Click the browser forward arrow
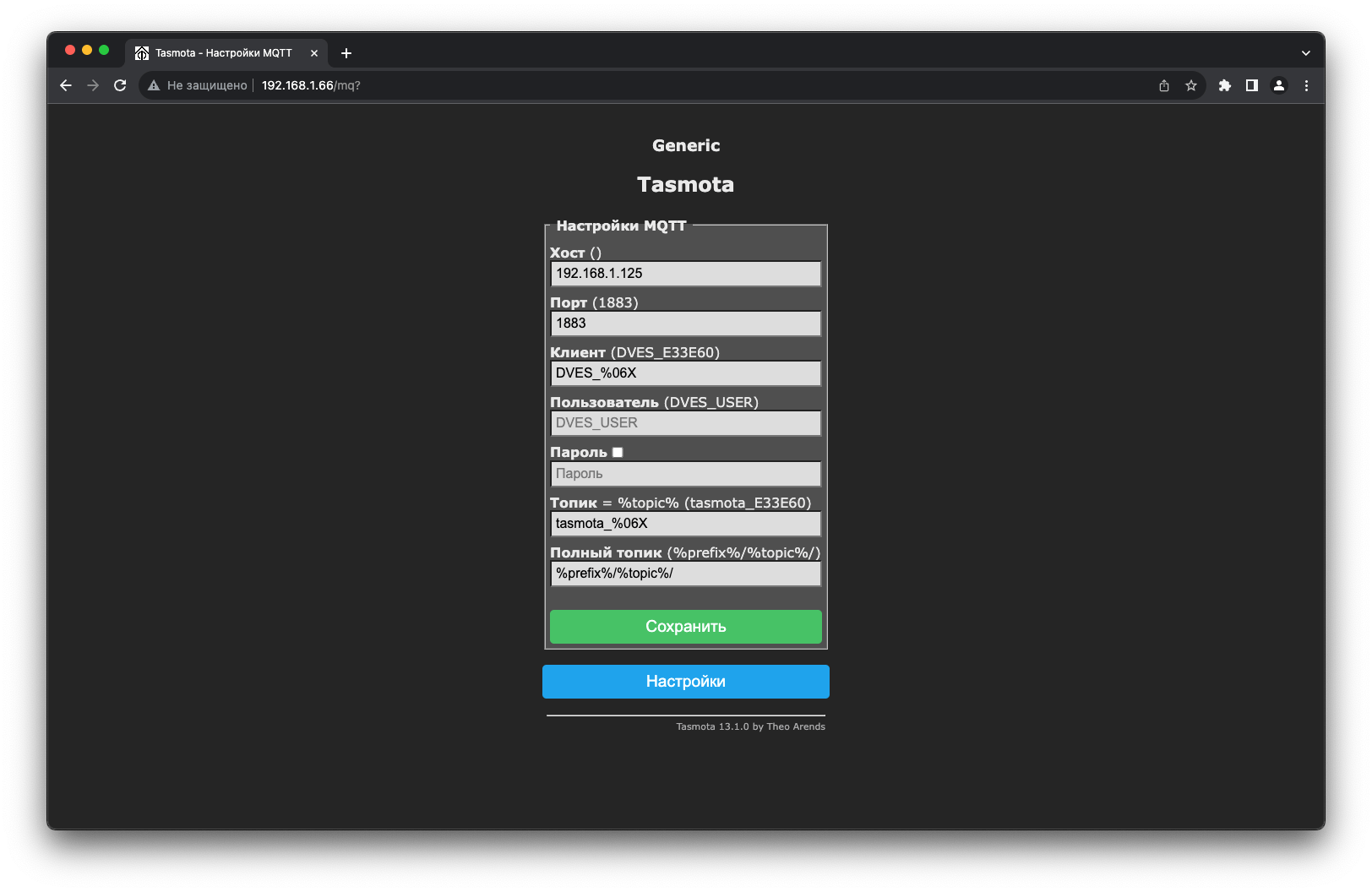This screenshot has height=892, width=1372. 93,85
